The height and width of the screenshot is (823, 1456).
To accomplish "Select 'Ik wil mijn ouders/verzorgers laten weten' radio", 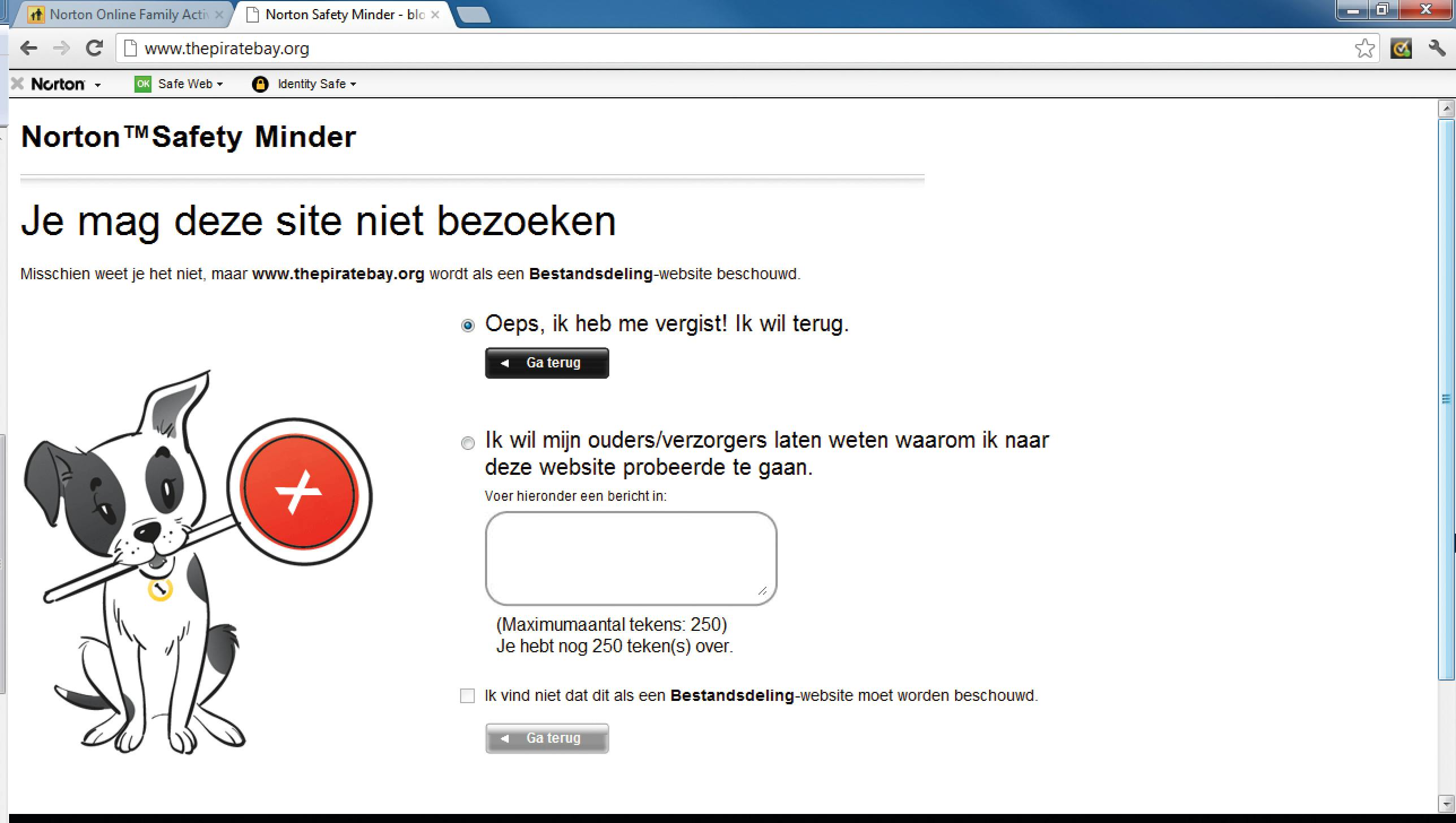I will click(467, 443).
